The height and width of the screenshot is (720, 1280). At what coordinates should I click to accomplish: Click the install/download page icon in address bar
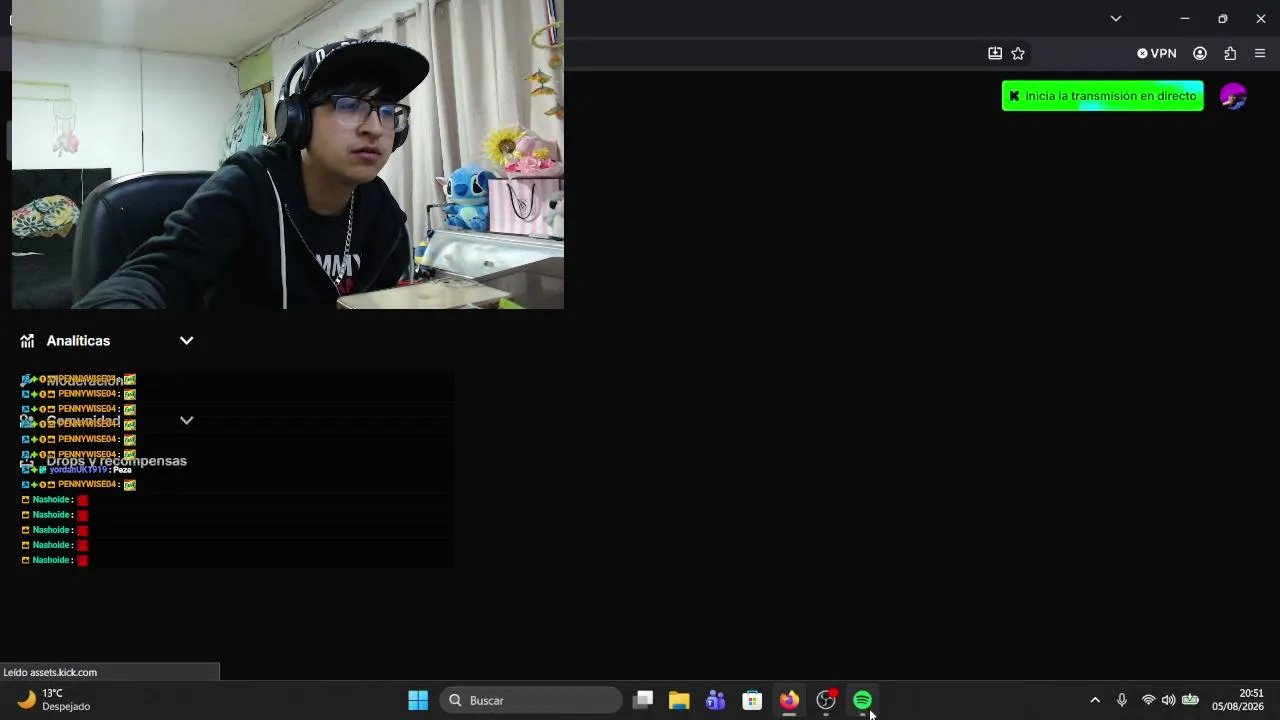pyautogui.click(x=995, y=53)
